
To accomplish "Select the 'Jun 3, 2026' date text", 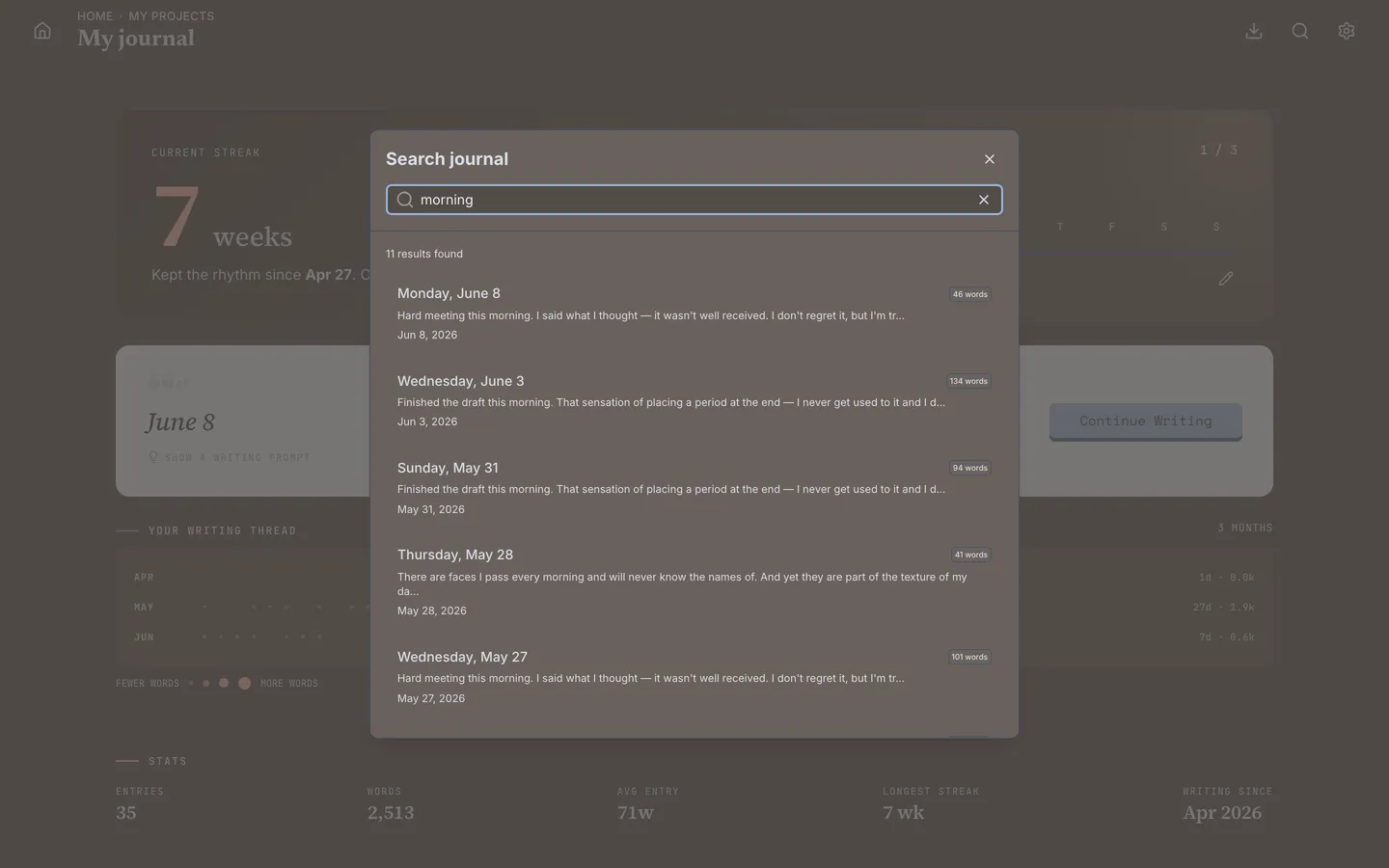I will (427, 421).
